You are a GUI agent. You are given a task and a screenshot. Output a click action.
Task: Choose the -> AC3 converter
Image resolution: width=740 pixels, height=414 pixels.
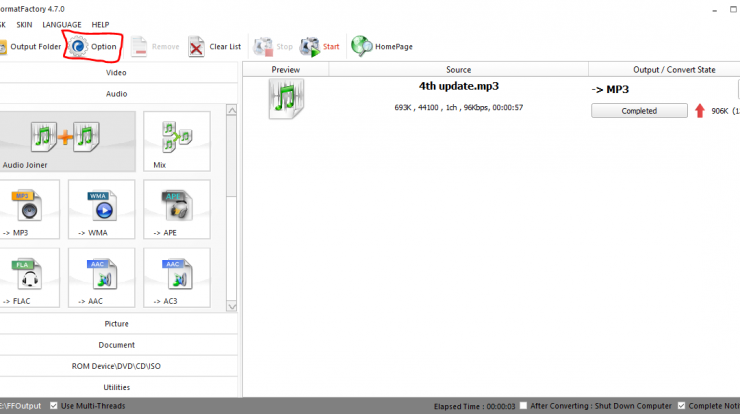point(177,278)
